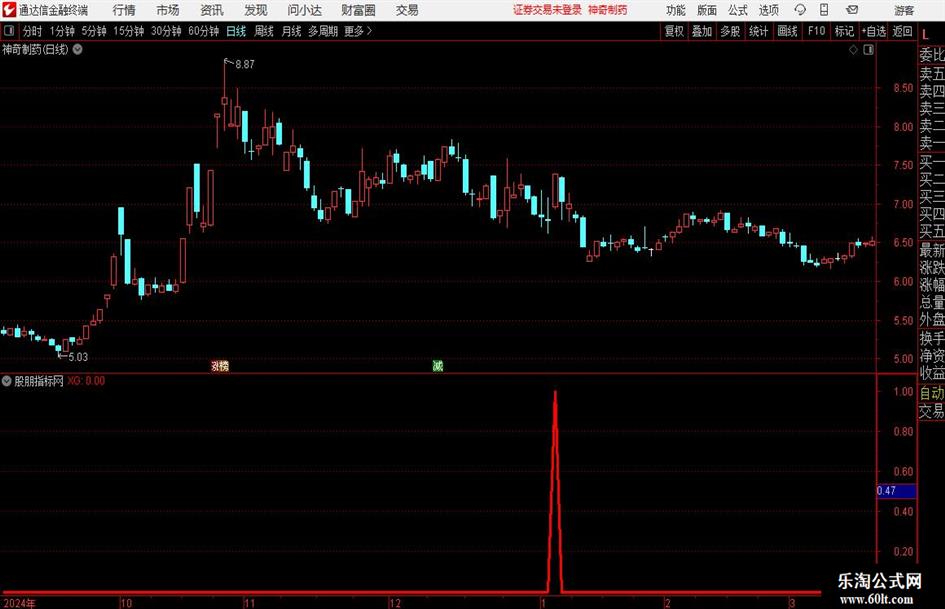The image size is (945, 609).
Task: Select the 日线 period tab
Action: [236, 31]
